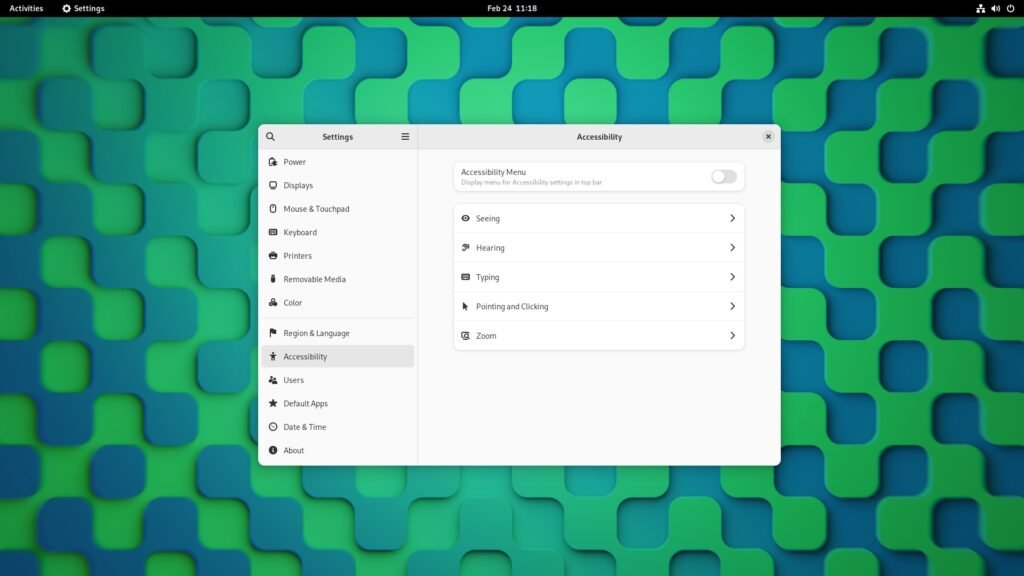Click the About info icon
This screenshot has height=576, width=1024.
tap(273, 451)
